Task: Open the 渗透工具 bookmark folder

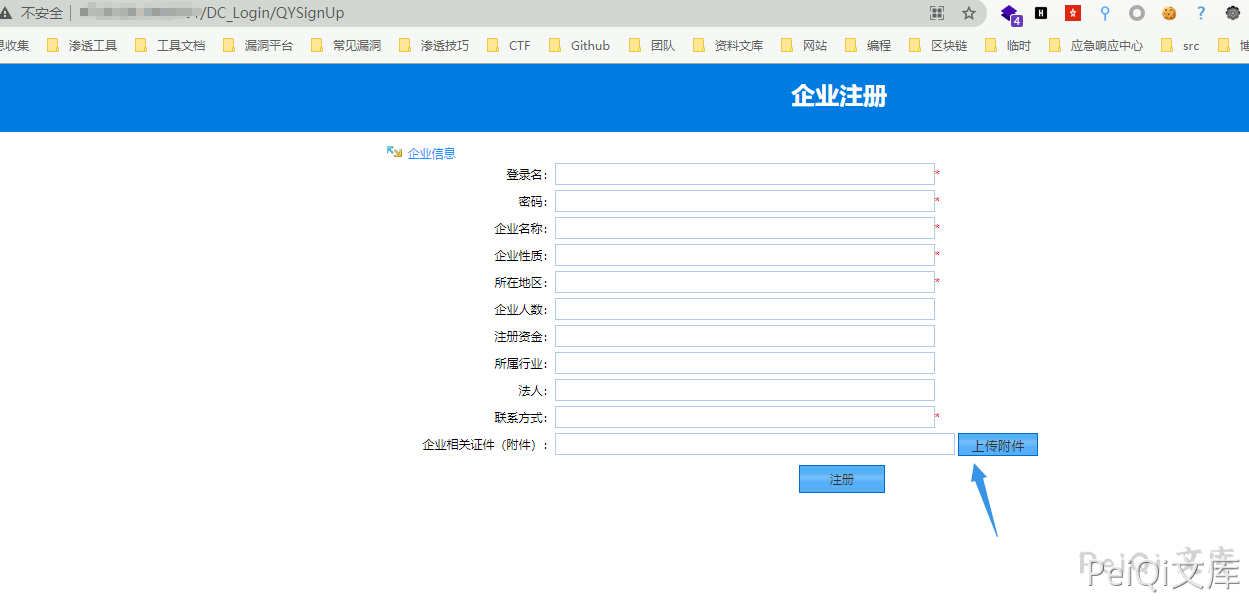Action: coord(82,45)
